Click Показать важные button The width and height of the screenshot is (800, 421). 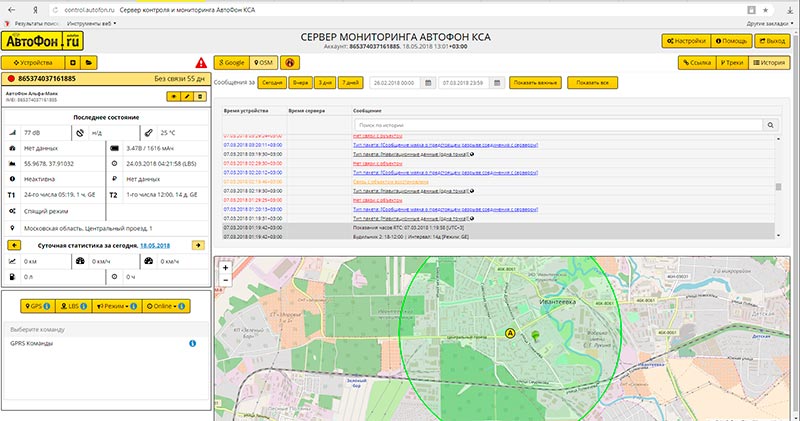point(535,83)
